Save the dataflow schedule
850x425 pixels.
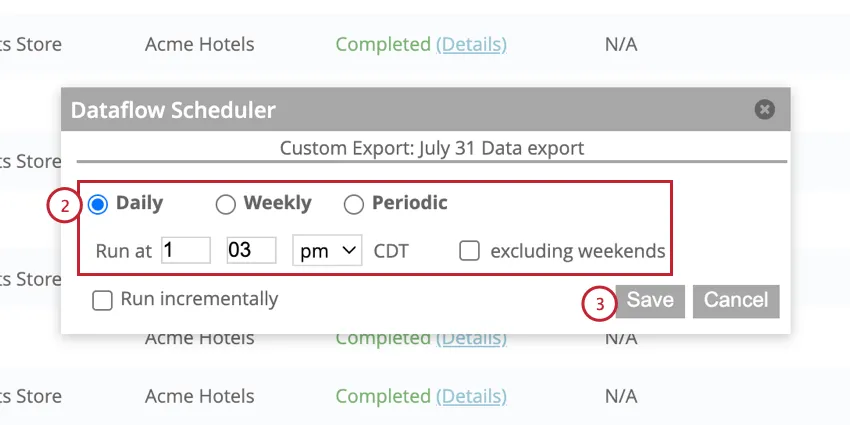click(650, 300)
